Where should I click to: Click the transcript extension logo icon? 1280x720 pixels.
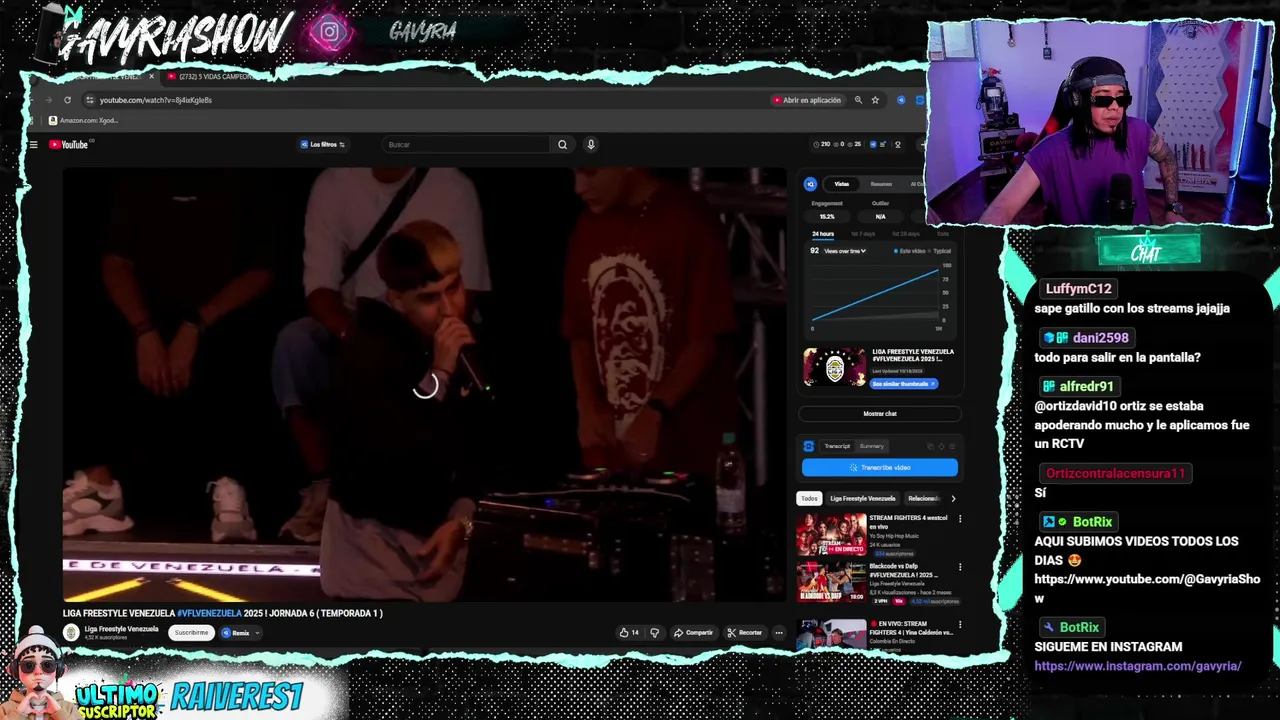(x=809, y=446)
